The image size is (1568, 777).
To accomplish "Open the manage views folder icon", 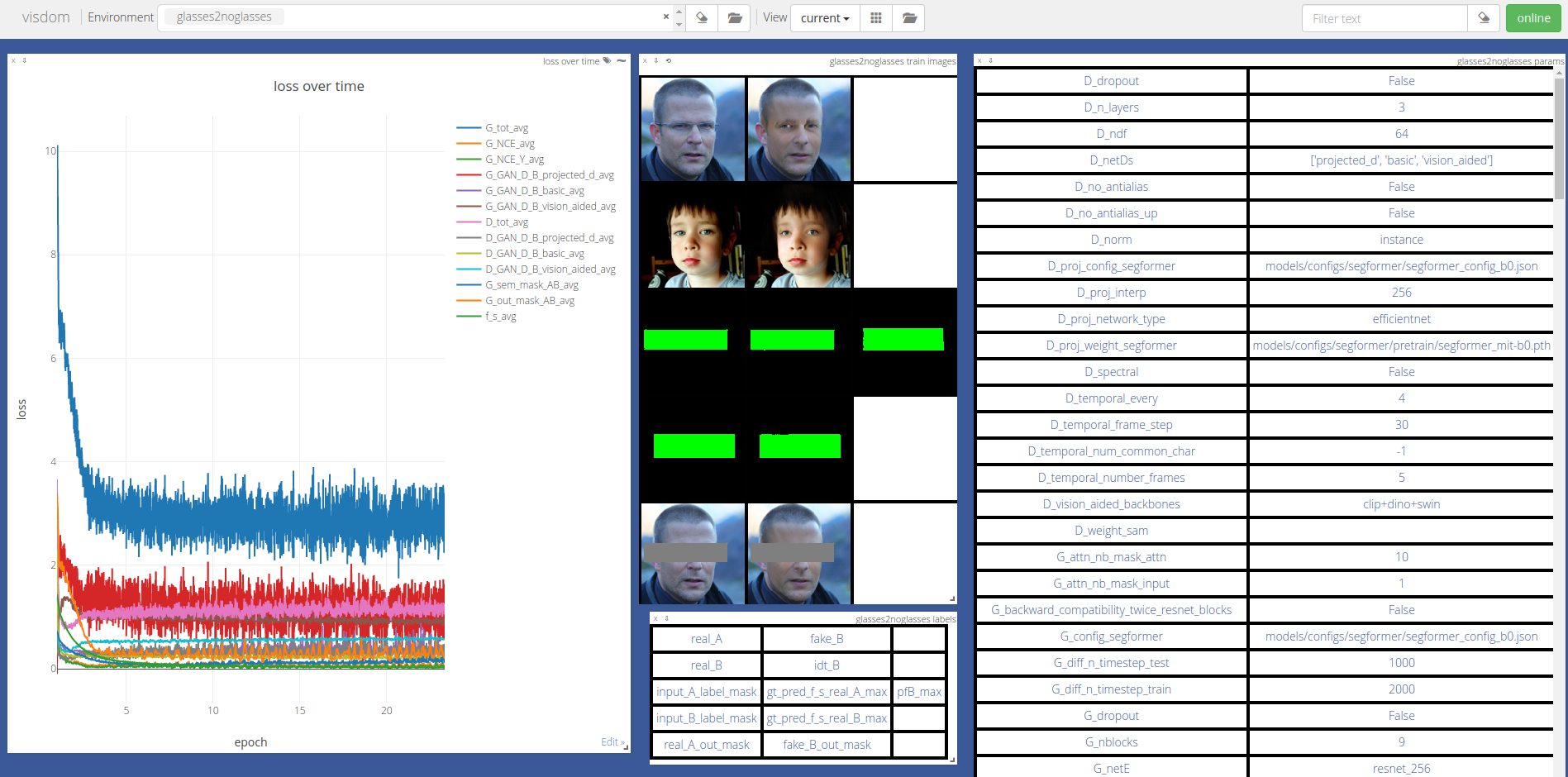I will pos(909,18).
